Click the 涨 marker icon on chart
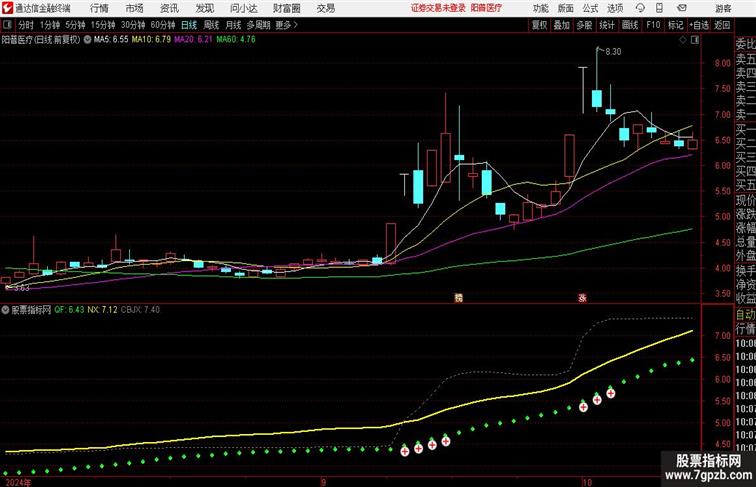Image resolution: width=756 pixels, height=487 pixels. [x=582, y=298]
